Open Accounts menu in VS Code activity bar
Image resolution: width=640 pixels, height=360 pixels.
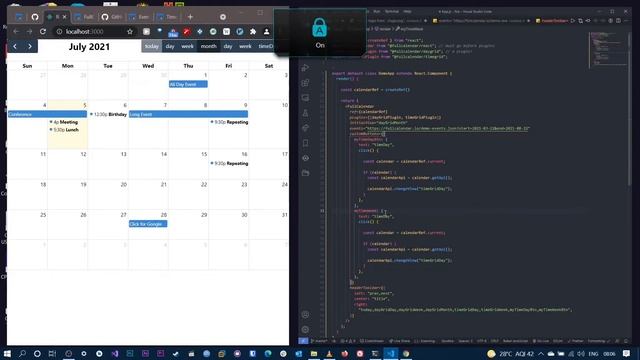(x=305, y=315)
